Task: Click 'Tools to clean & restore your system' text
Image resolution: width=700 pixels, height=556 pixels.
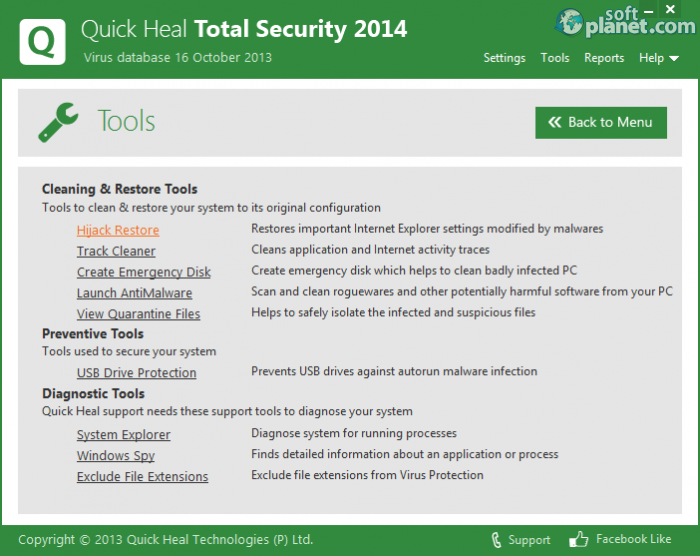Action: pos(212,208)
